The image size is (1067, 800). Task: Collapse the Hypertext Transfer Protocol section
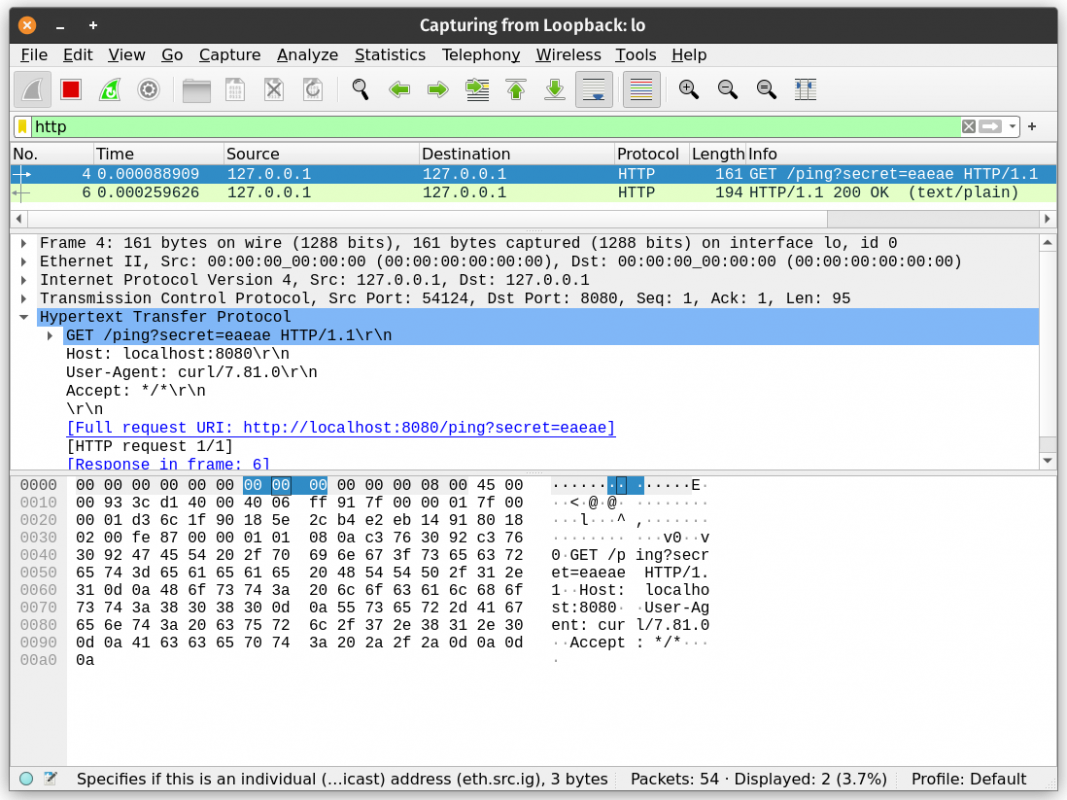click(24, 317)
